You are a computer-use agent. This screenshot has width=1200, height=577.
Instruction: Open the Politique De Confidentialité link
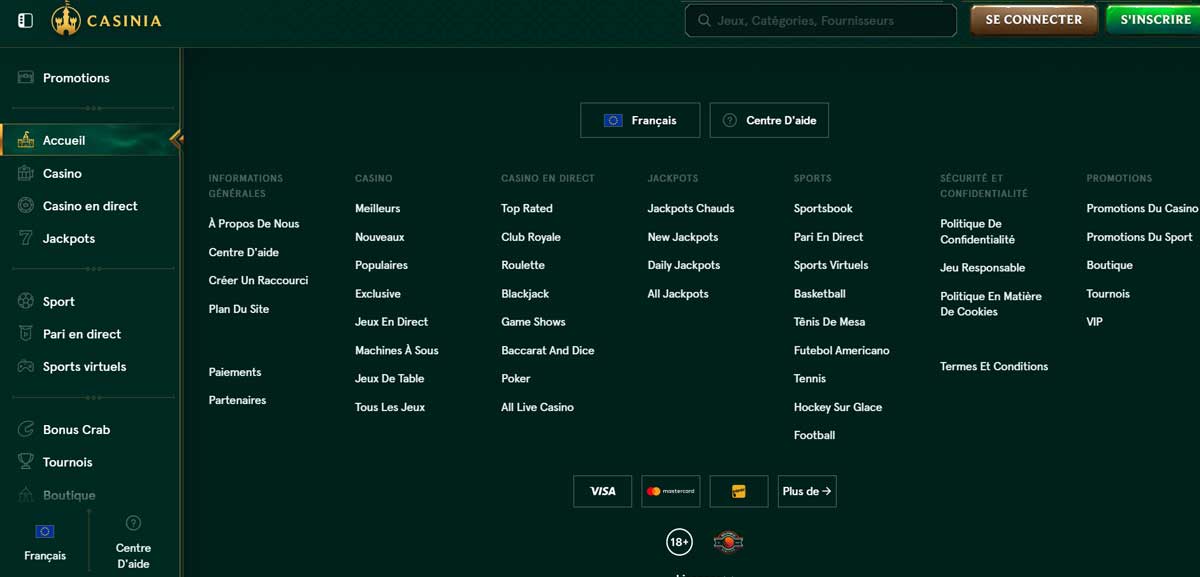(x=977, y=232)
